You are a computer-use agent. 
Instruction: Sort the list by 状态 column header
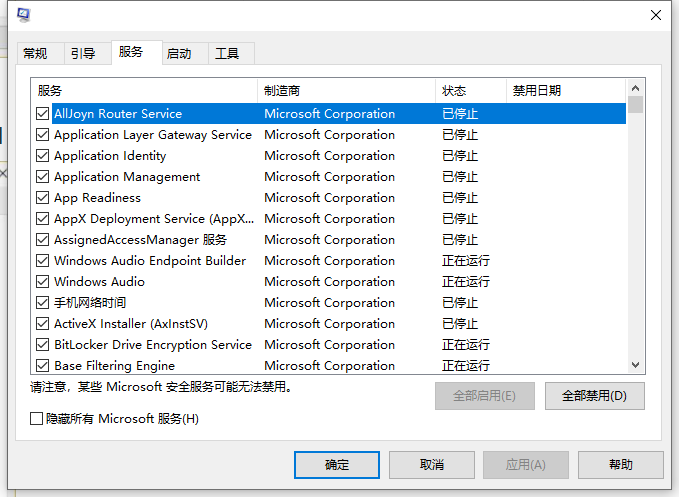[x=470, y=90]
